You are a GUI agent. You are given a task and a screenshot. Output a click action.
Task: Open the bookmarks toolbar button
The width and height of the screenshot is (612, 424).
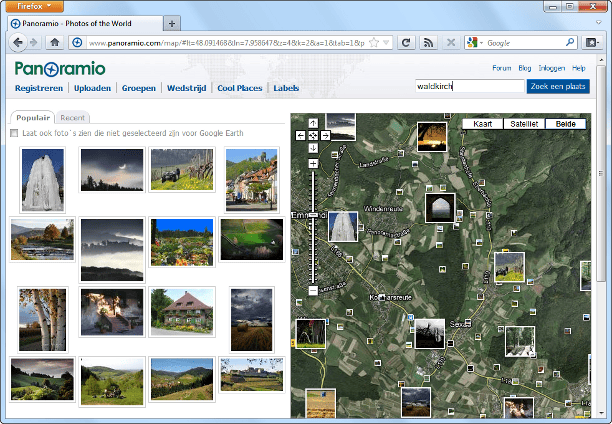pyautogui.click(x=592, y=43)
